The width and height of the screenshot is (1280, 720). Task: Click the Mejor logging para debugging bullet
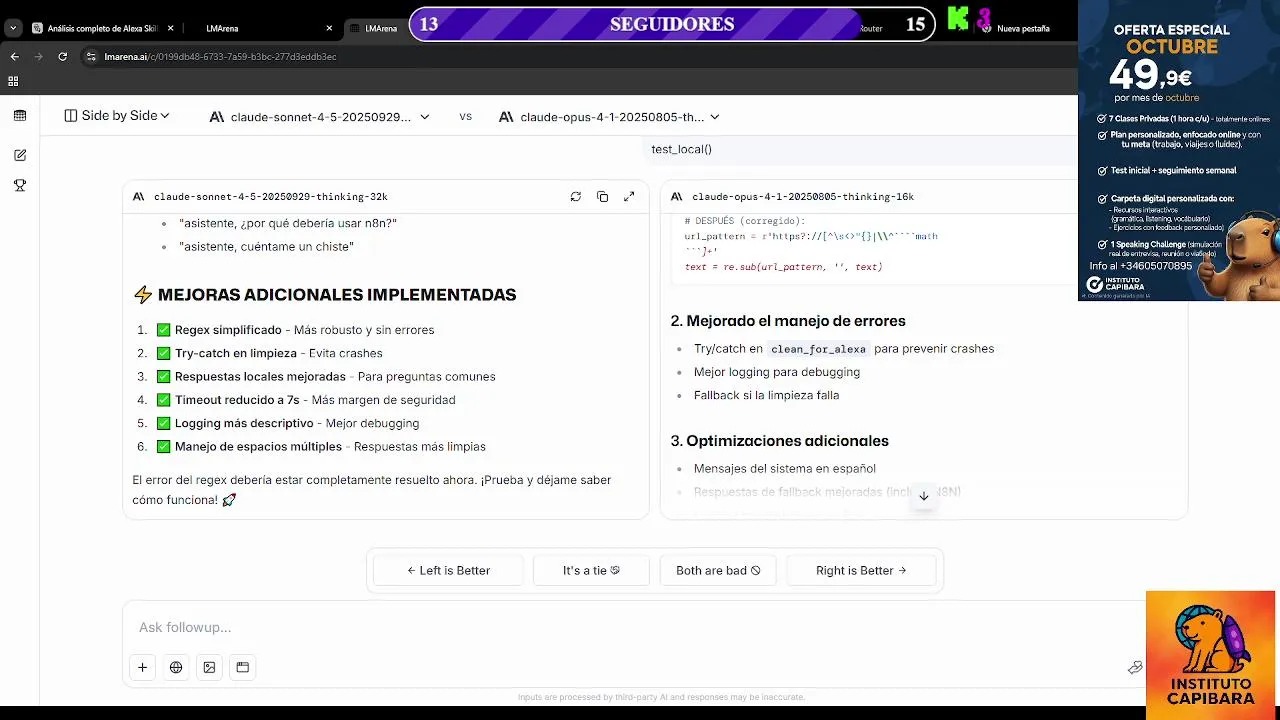[777, 372]
